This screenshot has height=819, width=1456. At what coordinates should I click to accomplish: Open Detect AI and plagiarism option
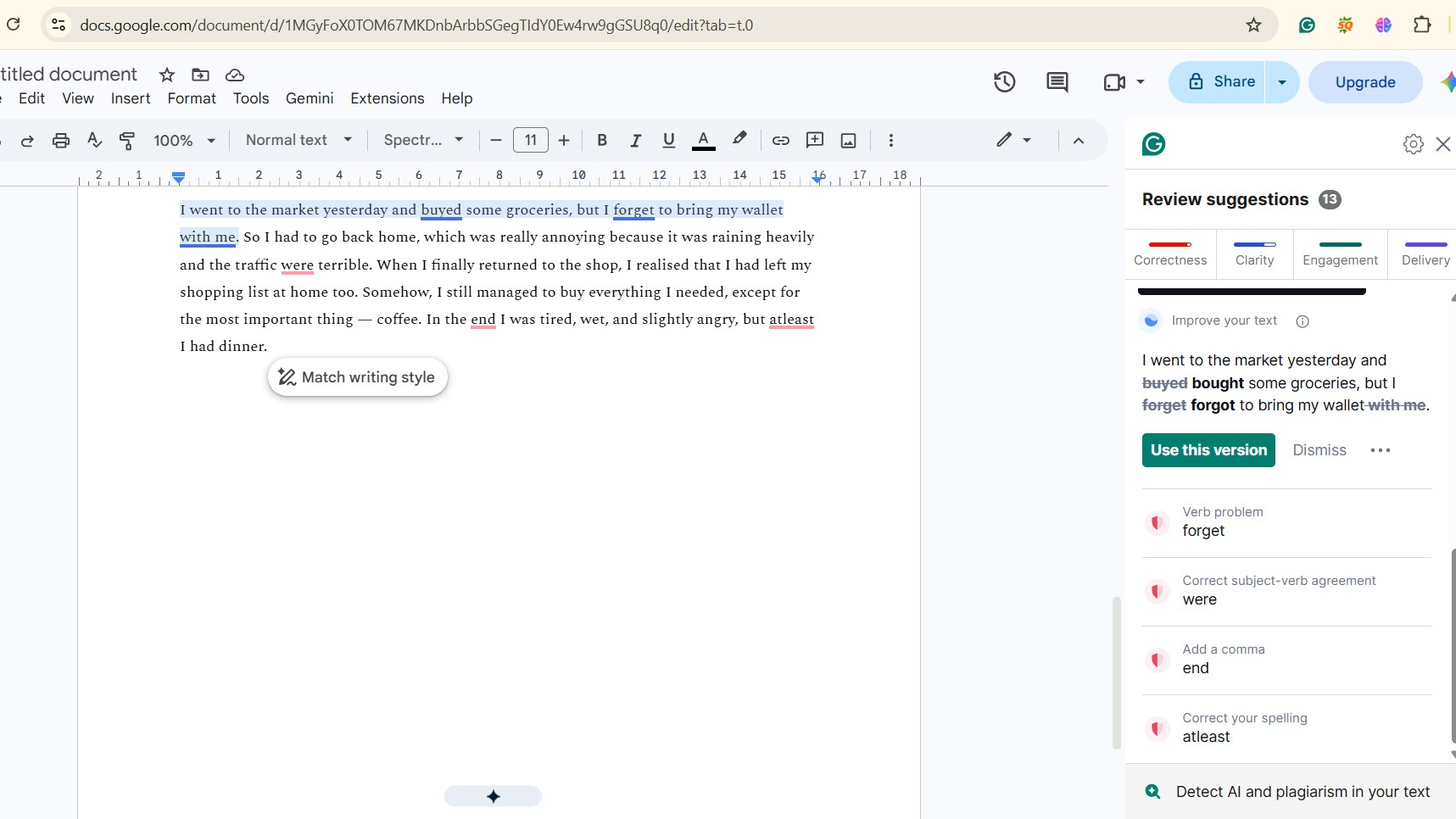tap(1291, 792)
